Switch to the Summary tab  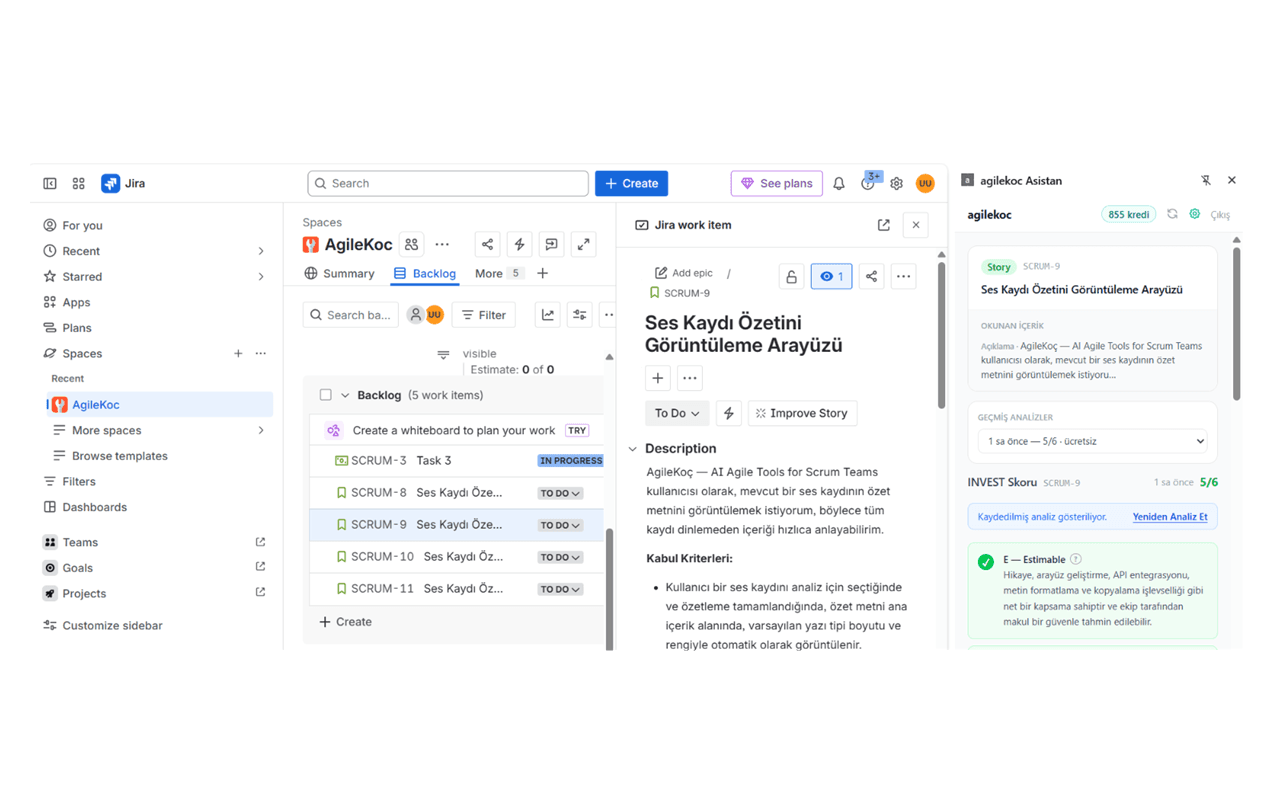pos(339,273)
